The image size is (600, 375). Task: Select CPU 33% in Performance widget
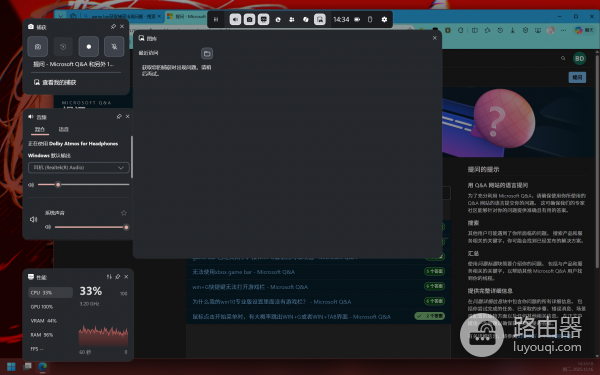click(51, 292)
